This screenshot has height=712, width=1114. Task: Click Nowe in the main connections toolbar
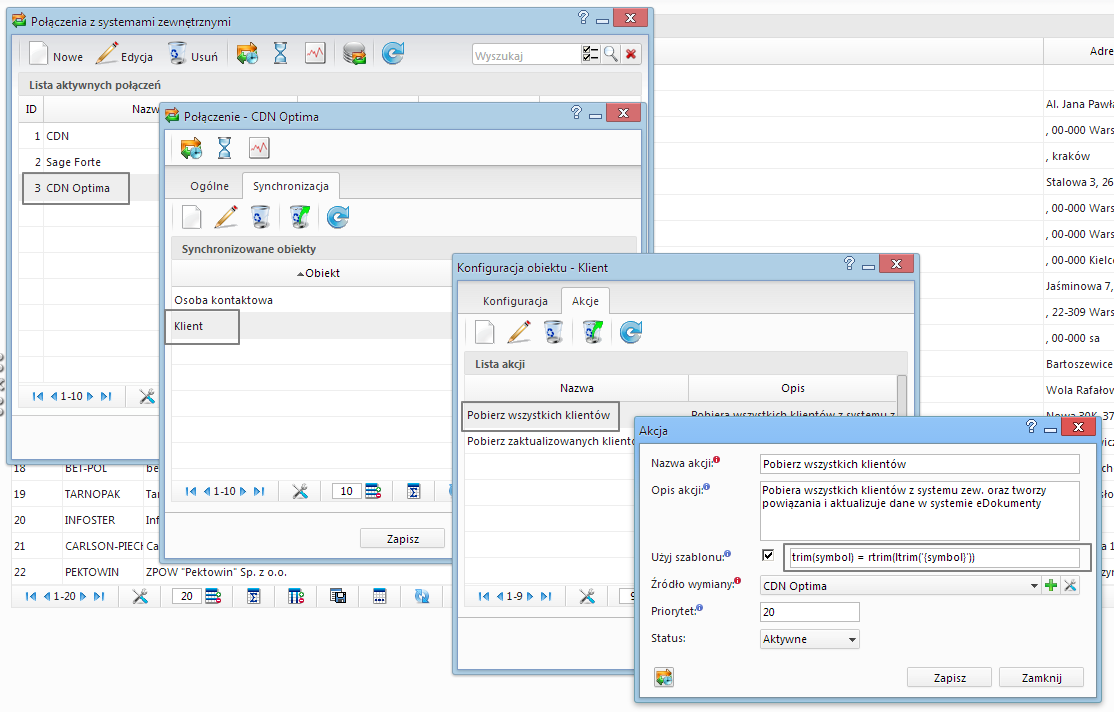(x=56, y=55)
